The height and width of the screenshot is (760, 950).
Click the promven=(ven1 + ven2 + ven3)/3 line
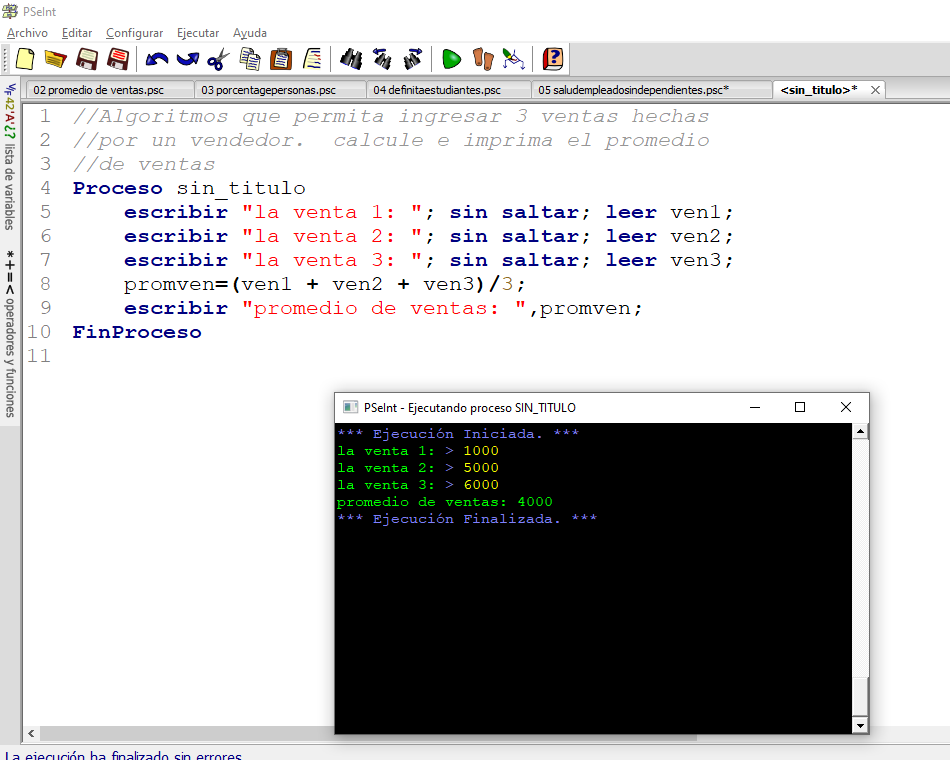(x=324, y=284)
